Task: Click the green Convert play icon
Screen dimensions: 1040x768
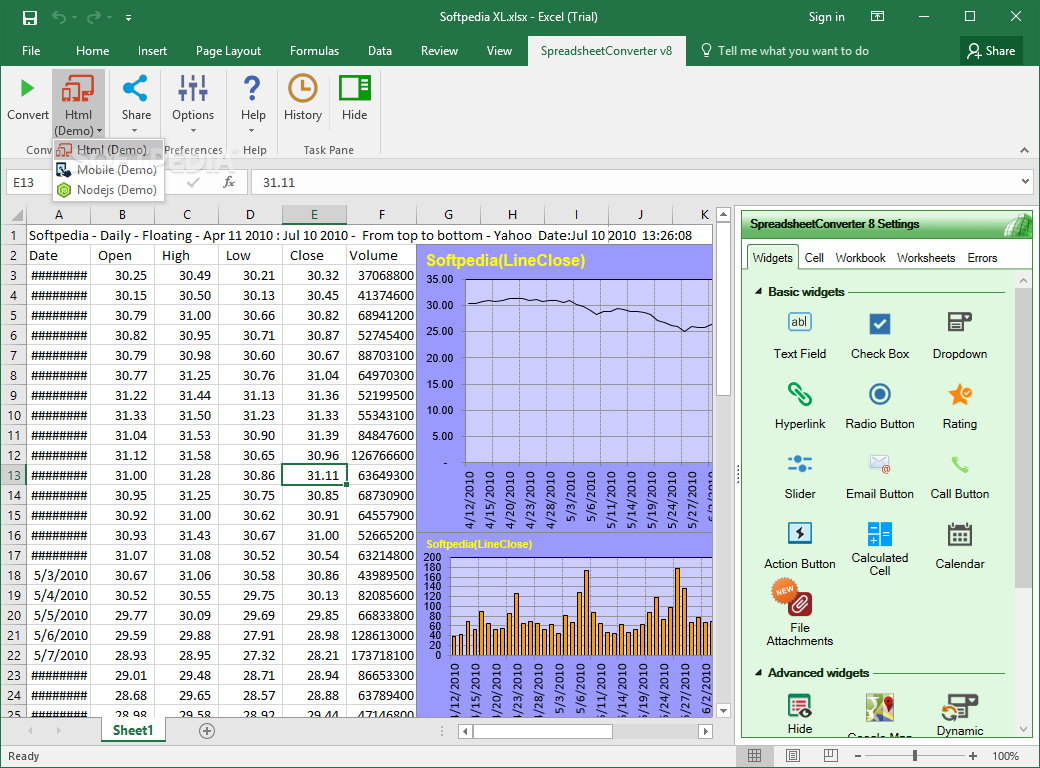Action: click(27, 88)
